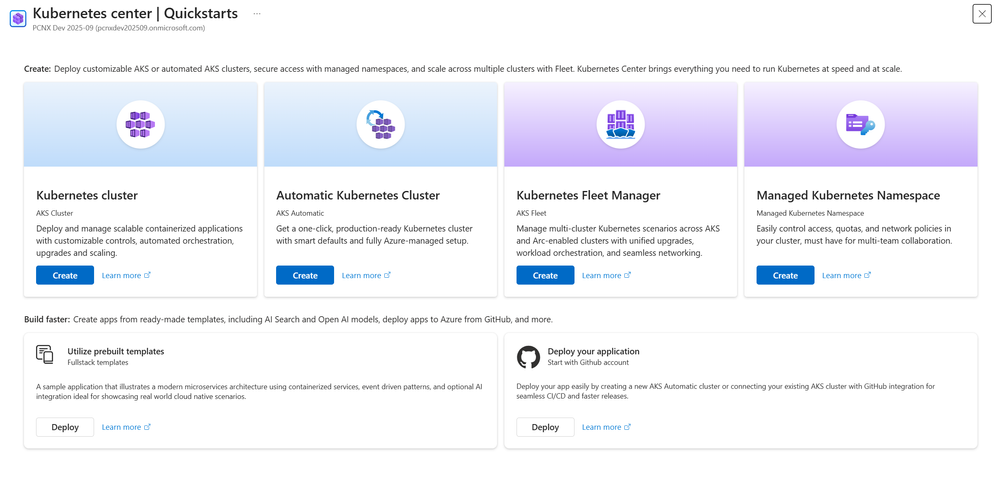This screenshot has height=478, width=999.
Task: Open Learn more for Fleet Manager
Action: point(606,275)
